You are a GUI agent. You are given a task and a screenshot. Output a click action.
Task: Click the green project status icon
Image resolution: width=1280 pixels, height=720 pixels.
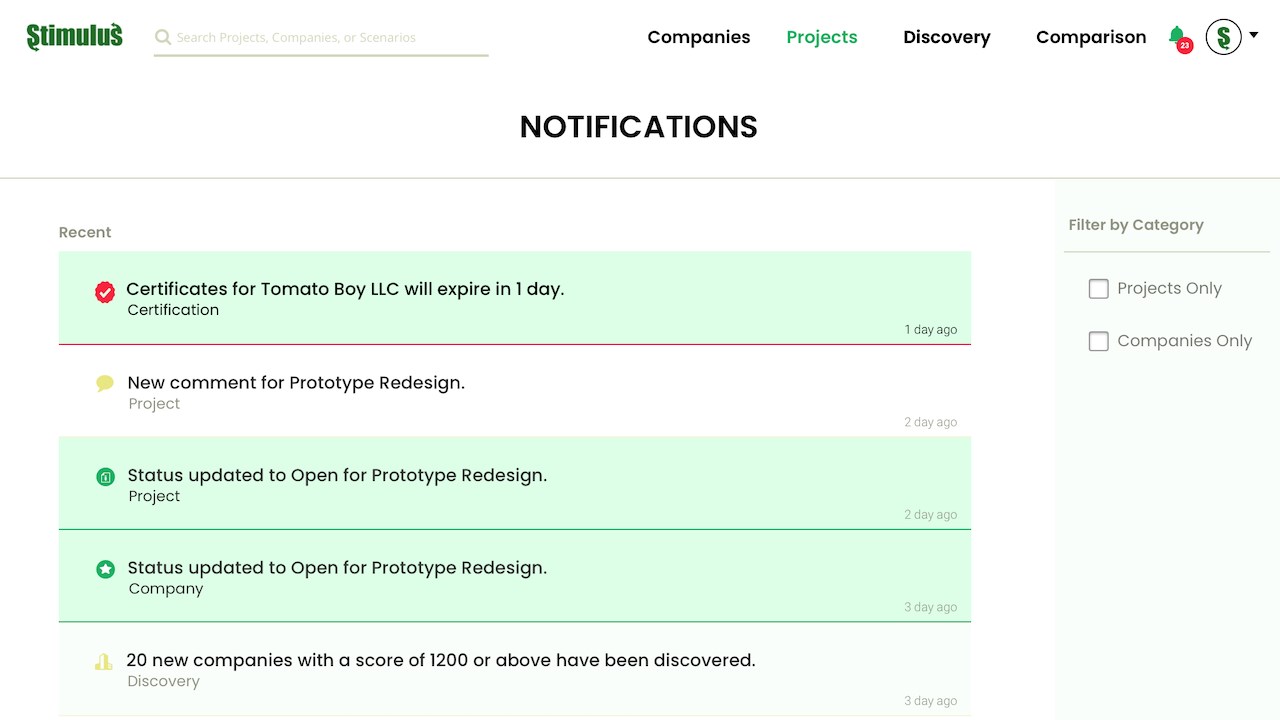click(x=105, y=477)
